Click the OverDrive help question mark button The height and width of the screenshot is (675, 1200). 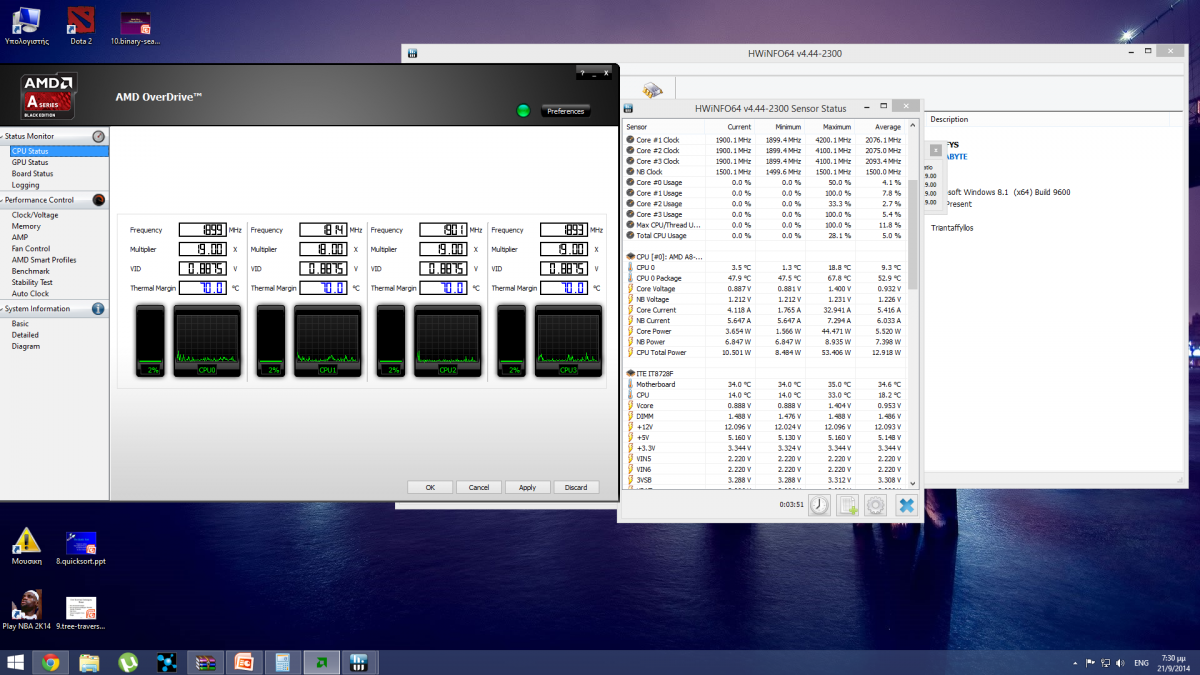pyautogui.click(x=581, y=74)
